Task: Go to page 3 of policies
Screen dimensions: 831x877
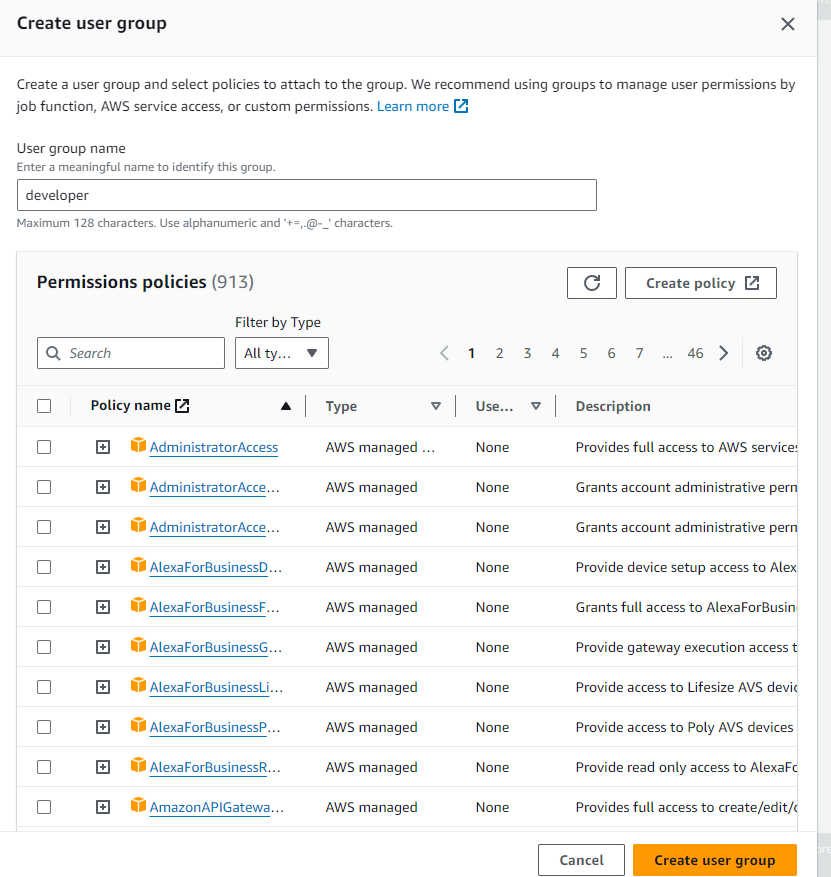Action: point(527,353)
